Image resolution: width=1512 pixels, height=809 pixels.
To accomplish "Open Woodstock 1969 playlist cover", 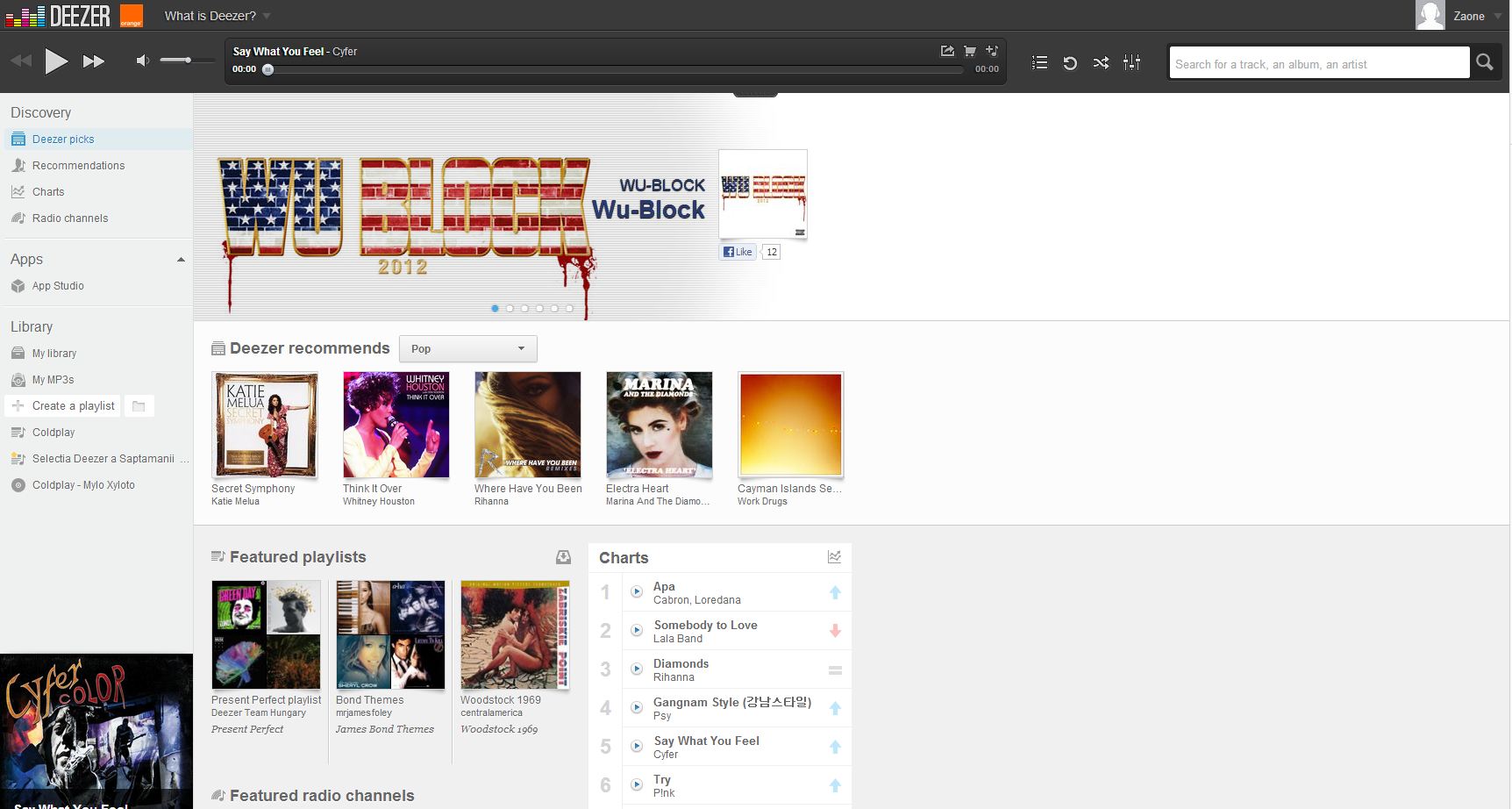I will pyautogui.click(x=515, y=634).
